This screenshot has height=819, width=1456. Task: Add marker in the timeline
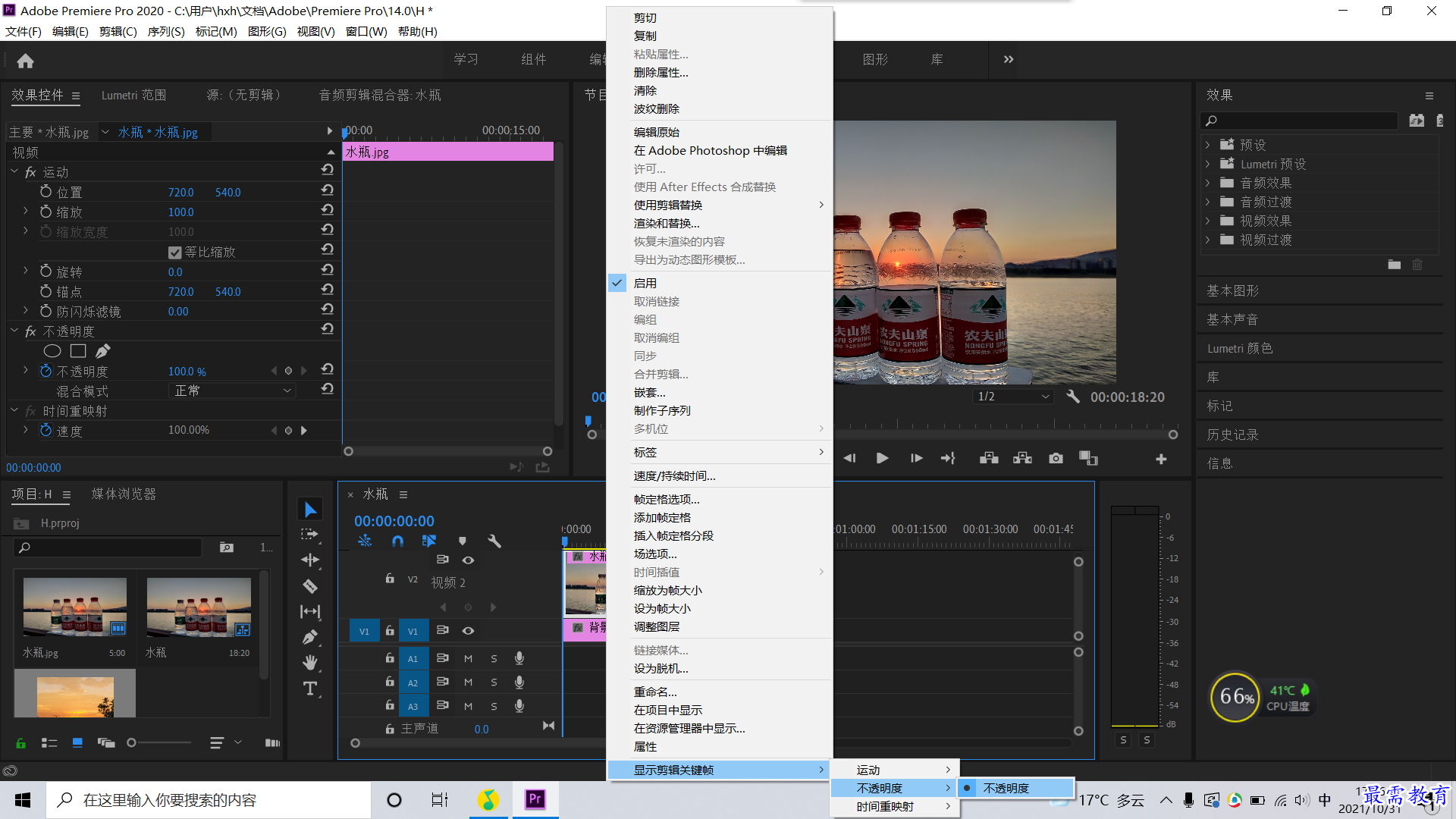(x=462, y=541)
